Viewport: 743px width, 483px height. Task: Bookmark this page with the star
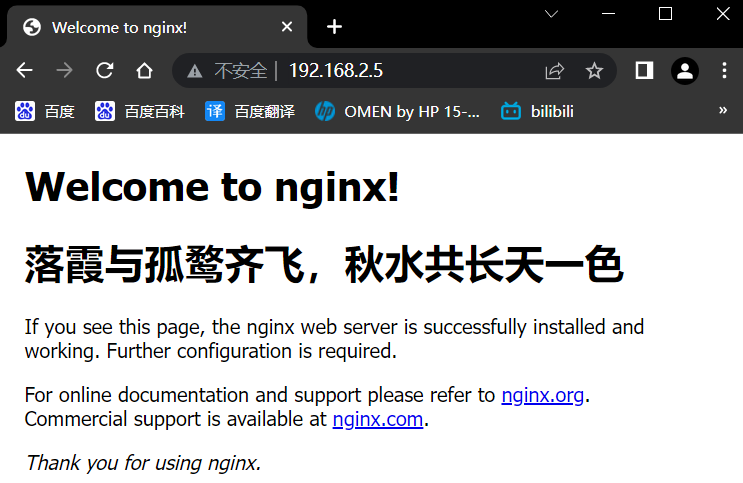pyautogui.click(x=594, y=71)
